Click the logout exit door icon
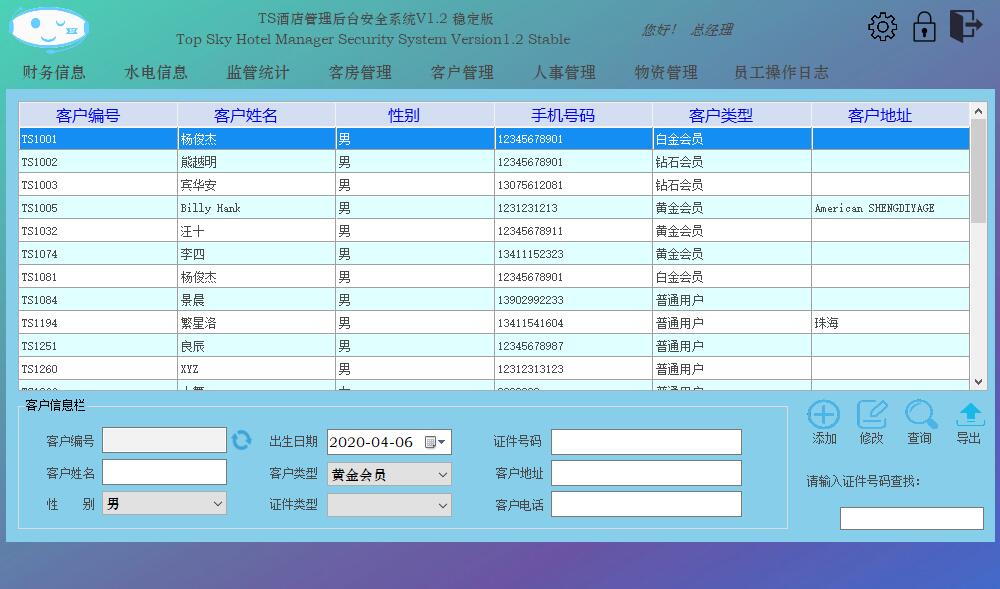Viewport: 1000px width, 589px height. coord(965,26)
